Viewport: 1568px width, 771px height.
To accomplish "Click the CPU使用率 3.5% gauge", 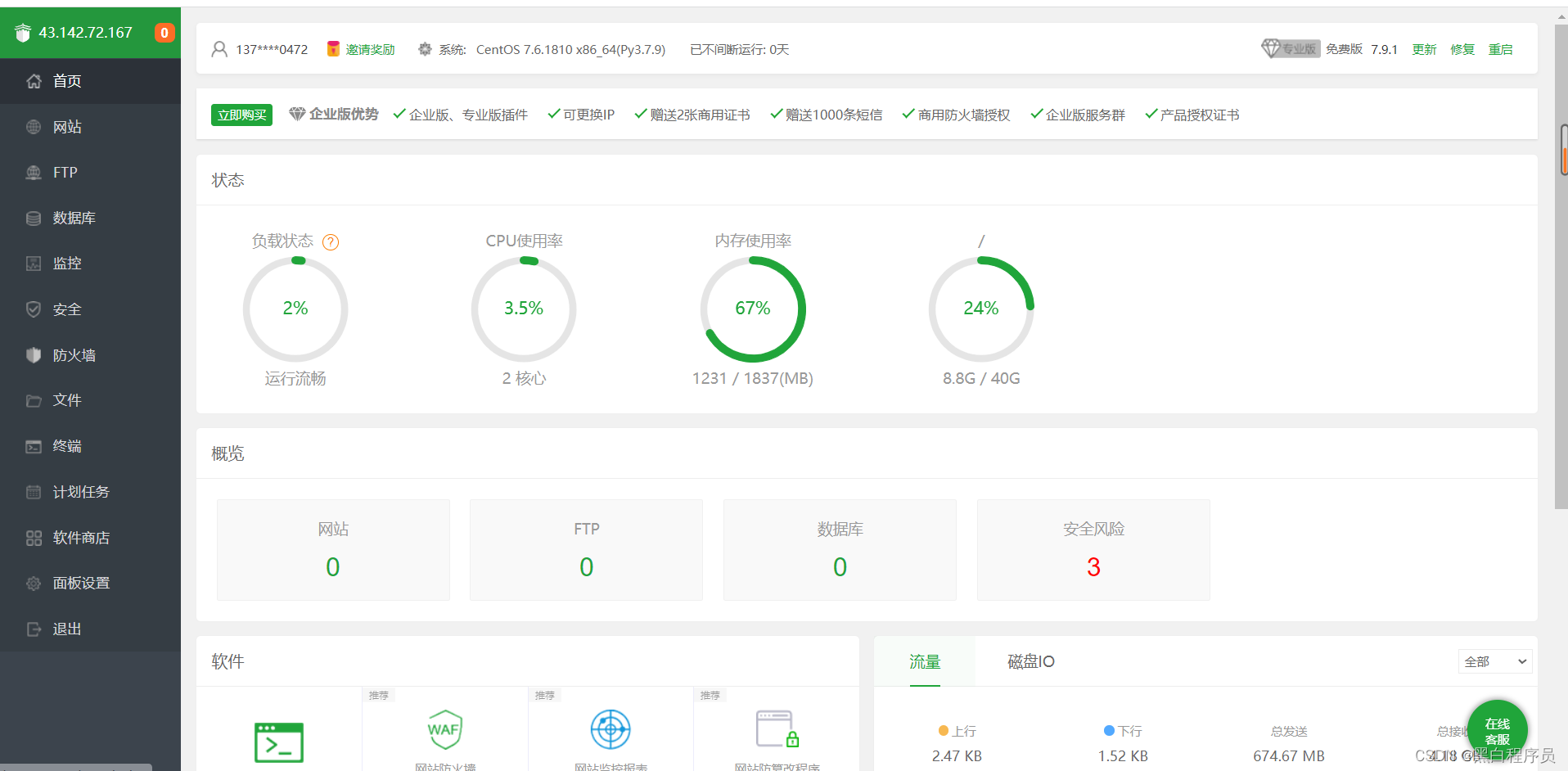I will (524, 309).
